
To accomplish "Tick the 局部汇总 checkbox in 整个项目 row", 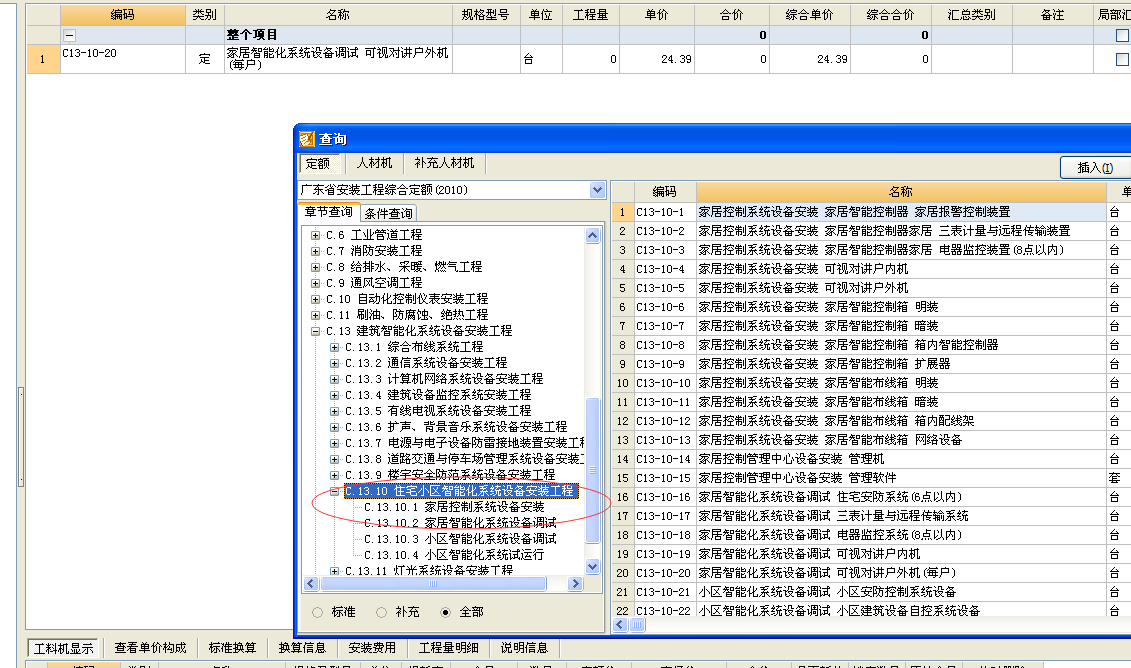I will (x=1122, y=35).
